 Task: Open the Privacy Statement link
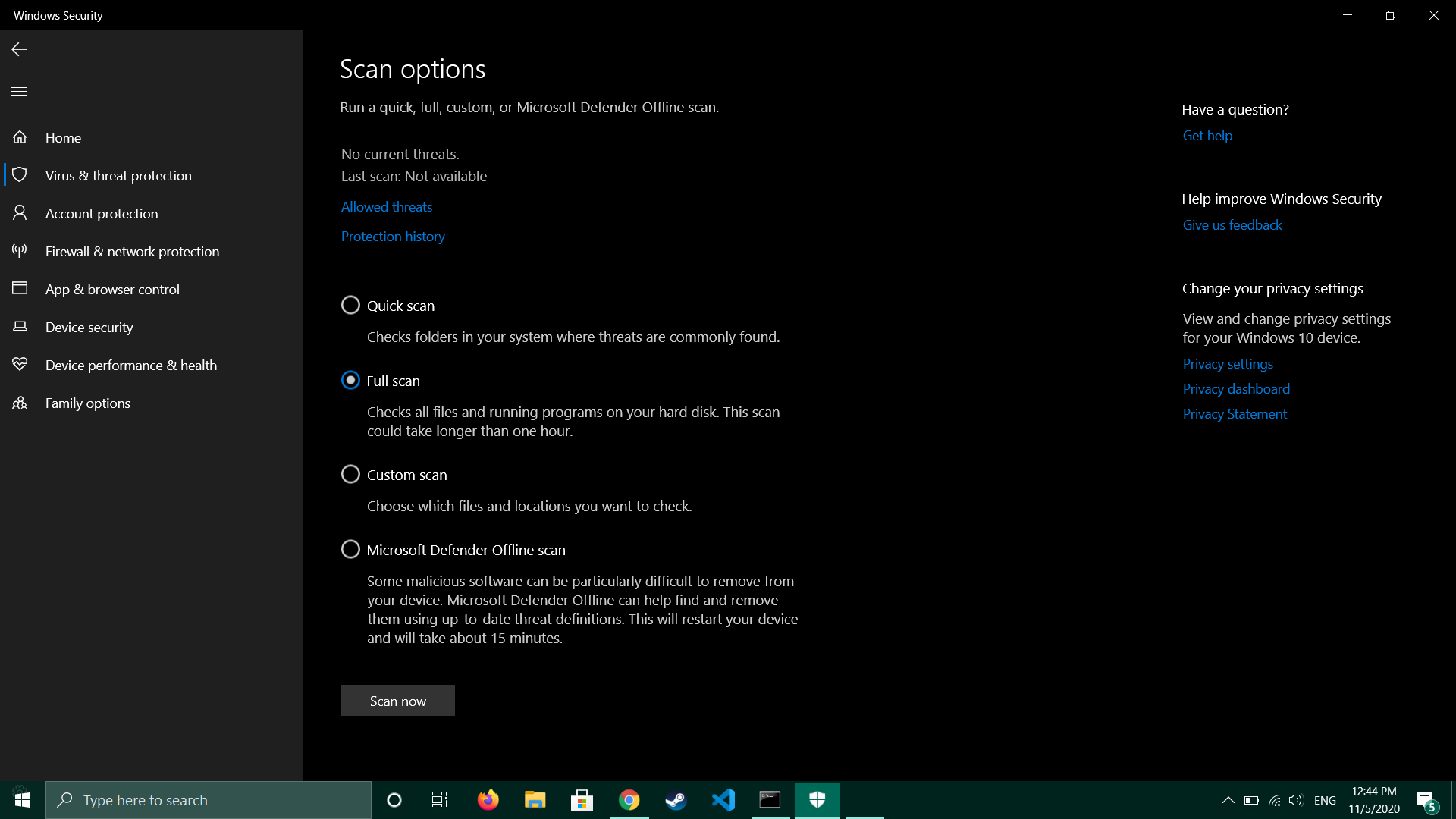coord(1235,414)
